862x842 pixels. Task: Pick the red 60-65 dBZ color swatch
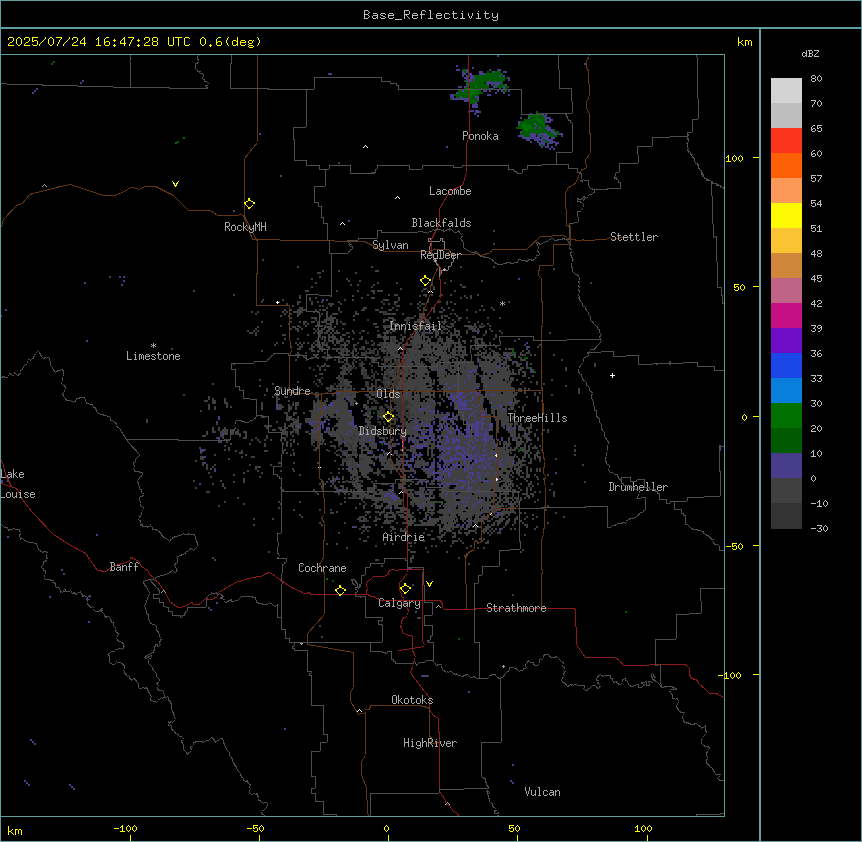[x=786, y=140]
